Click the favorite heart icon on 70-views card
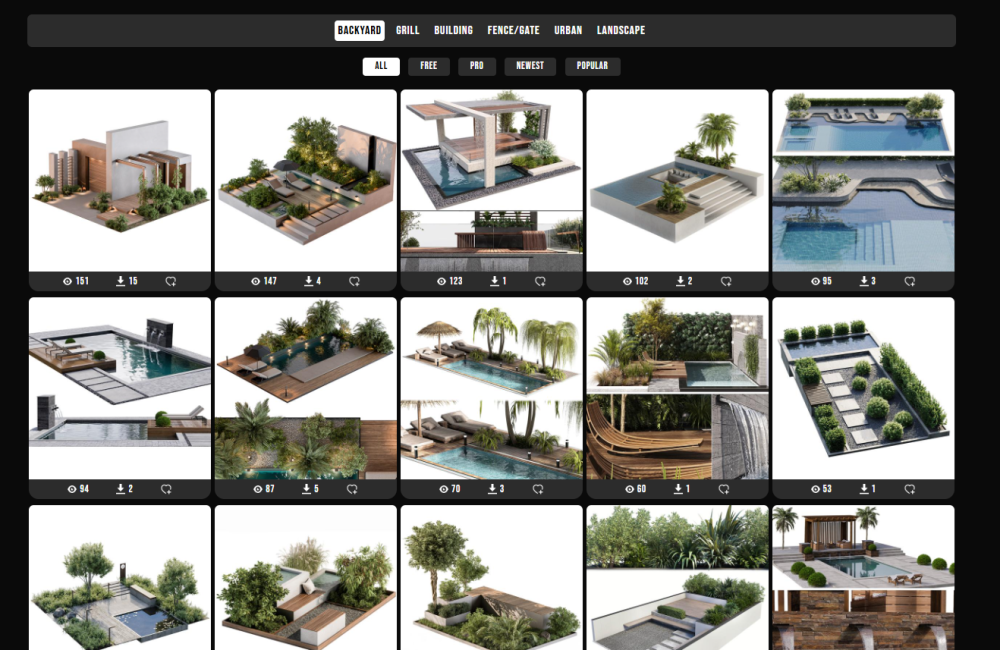 click(x=538, y=489)
